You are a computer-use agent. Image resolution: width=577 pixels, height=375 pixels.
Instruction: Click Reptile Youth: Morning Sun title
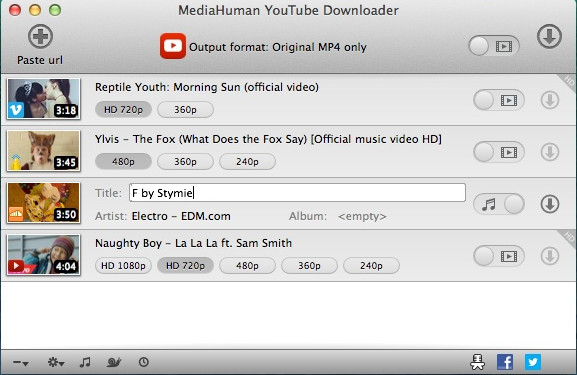coord(207,87)
